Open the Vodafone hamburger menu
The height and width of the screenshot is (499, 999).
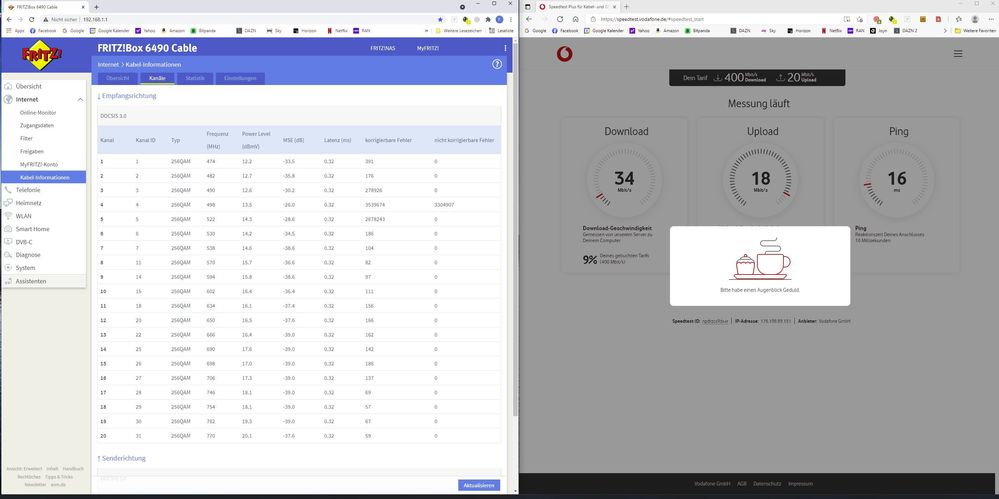tap(958, 54)
